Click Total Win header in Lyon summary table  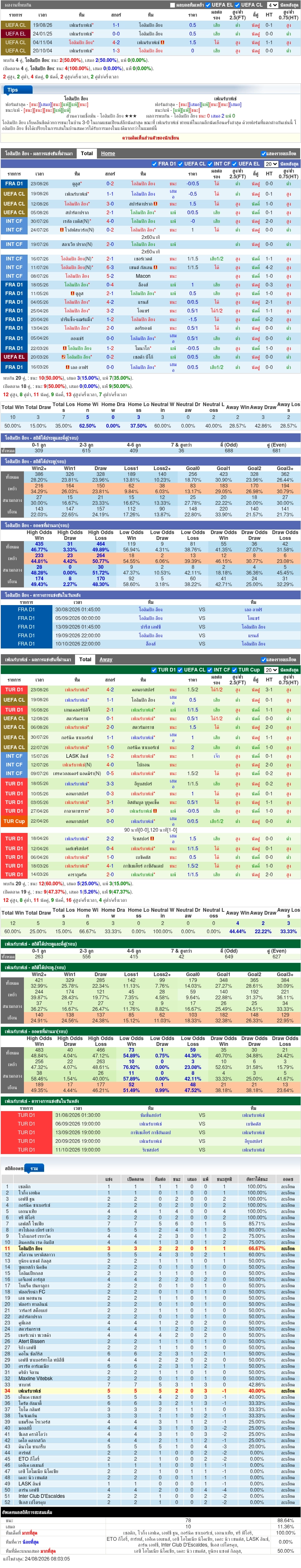point(13,407)
